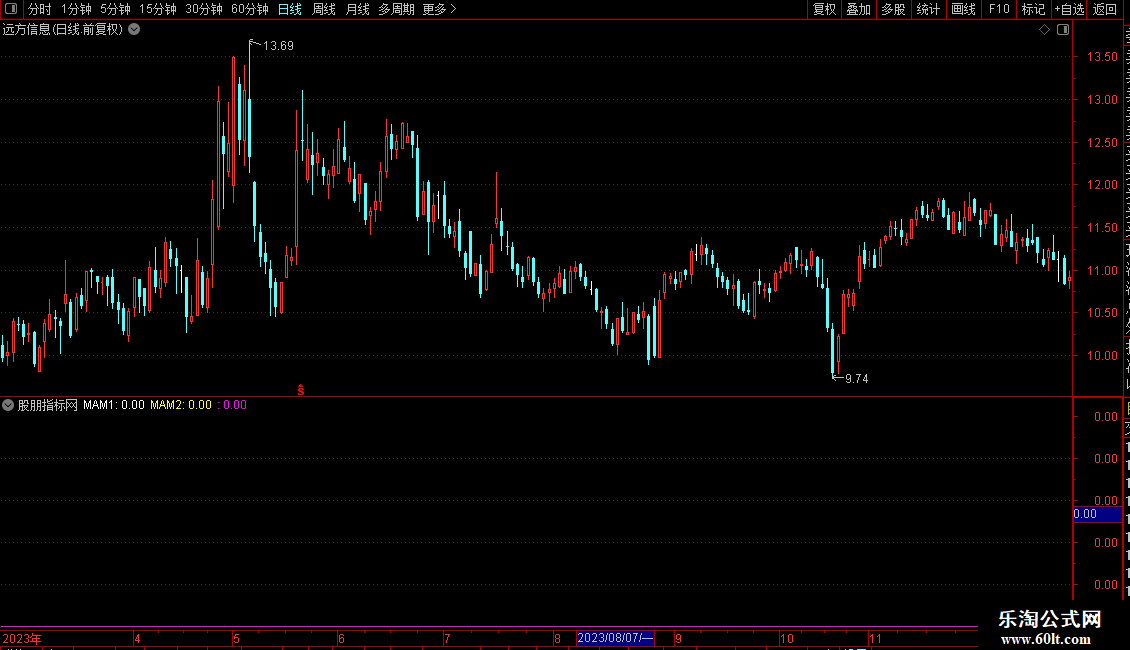Select the 日线 daily chart tab
The image size is (1130, 650).
pos(290,9)
